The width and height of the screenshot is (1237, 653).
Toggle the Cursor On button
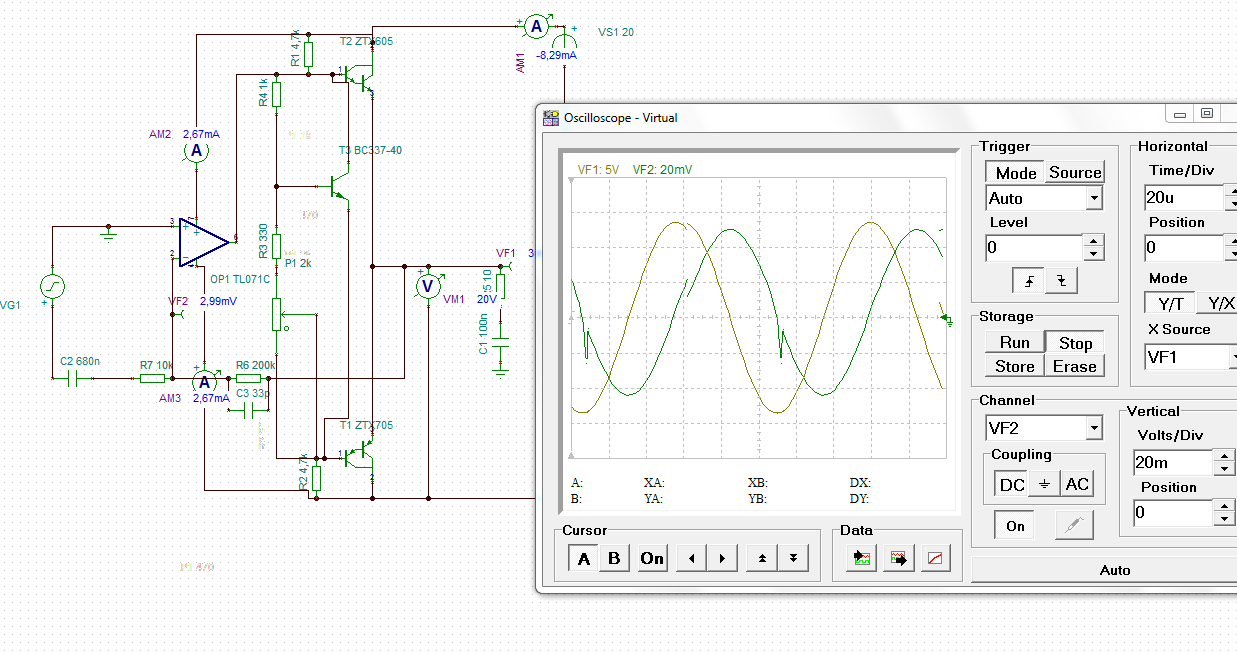652,558
